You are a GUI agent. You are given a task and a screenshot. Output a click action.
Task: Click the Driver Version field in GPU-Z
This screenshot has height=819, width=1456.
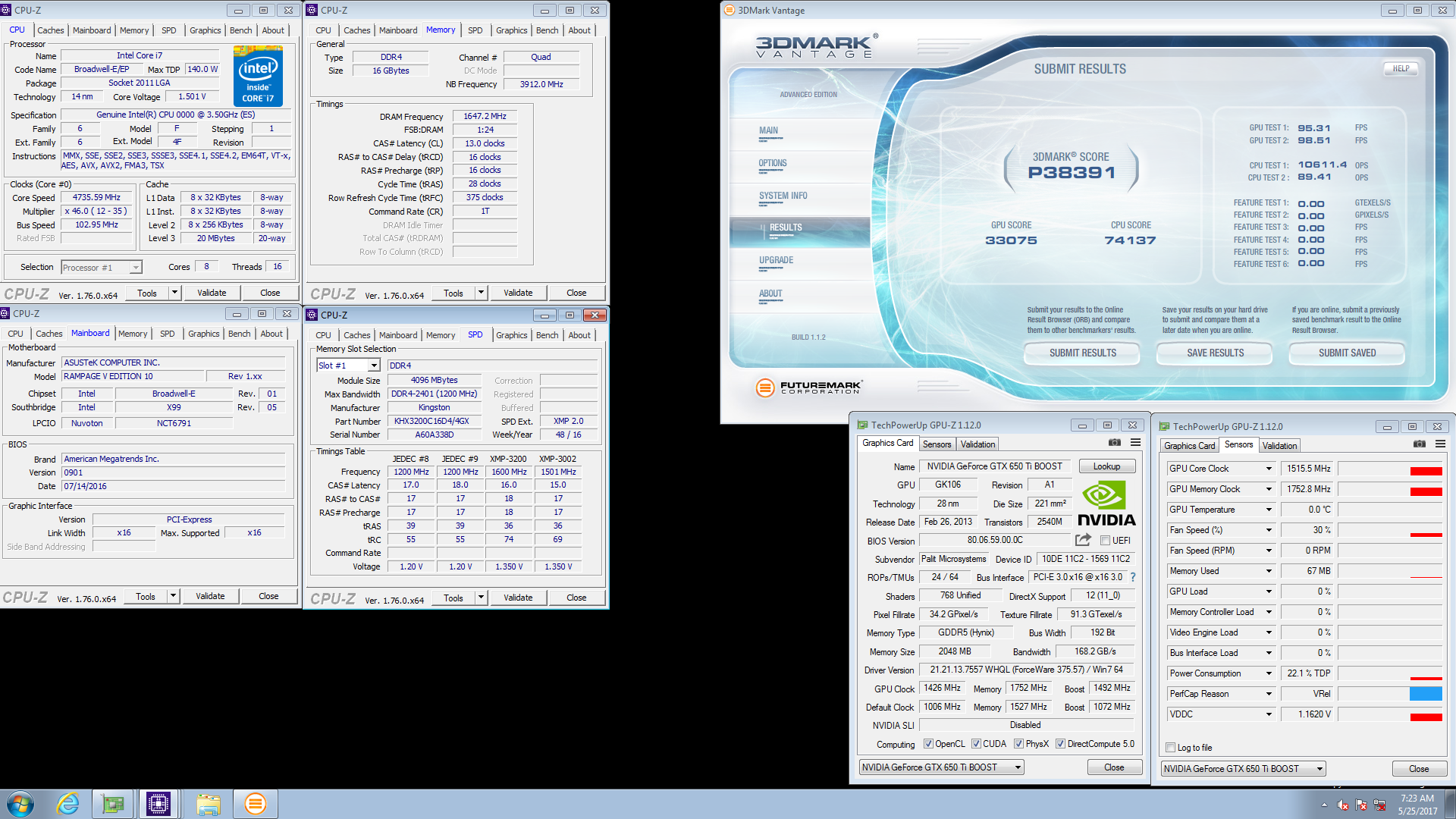point(1027,670)
